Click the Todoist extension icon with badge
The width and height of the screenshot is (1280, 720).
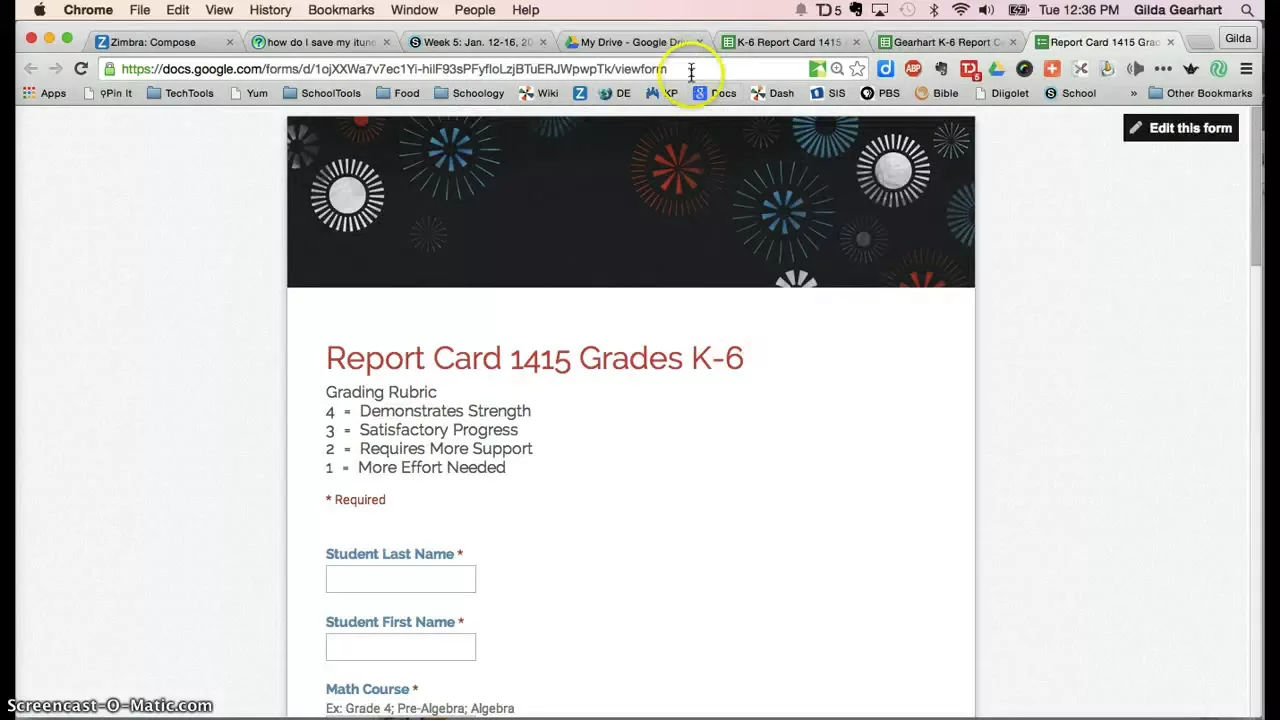coord(969,69)
